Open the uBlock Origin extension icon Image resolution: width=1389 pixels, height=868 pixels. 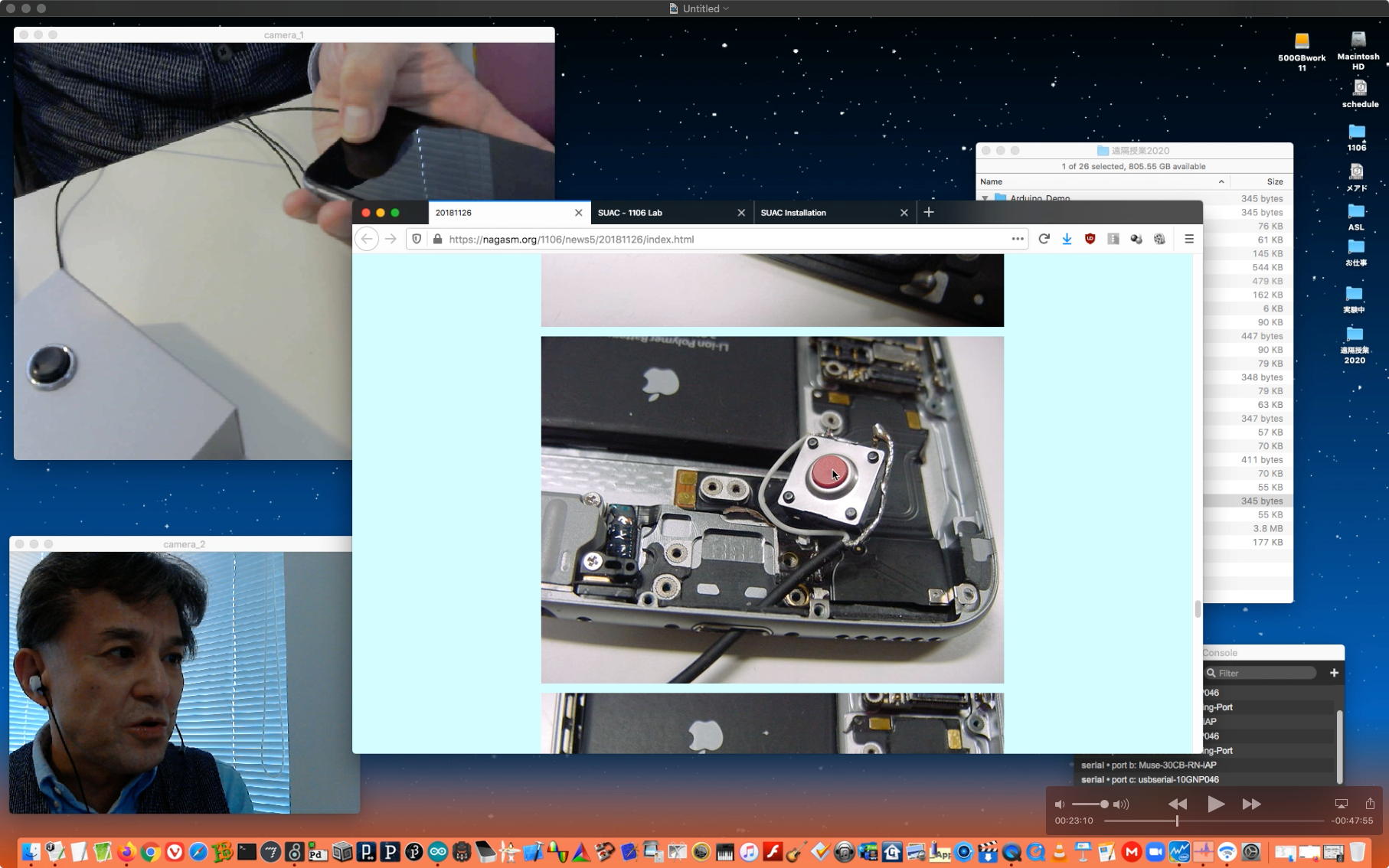point(1090,239)
